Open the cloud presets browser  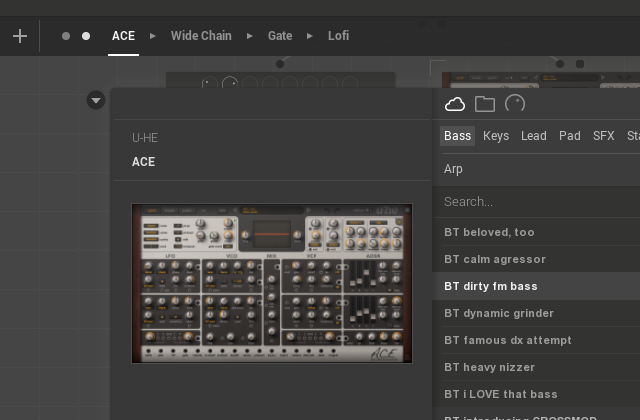[x=455, y=104]
